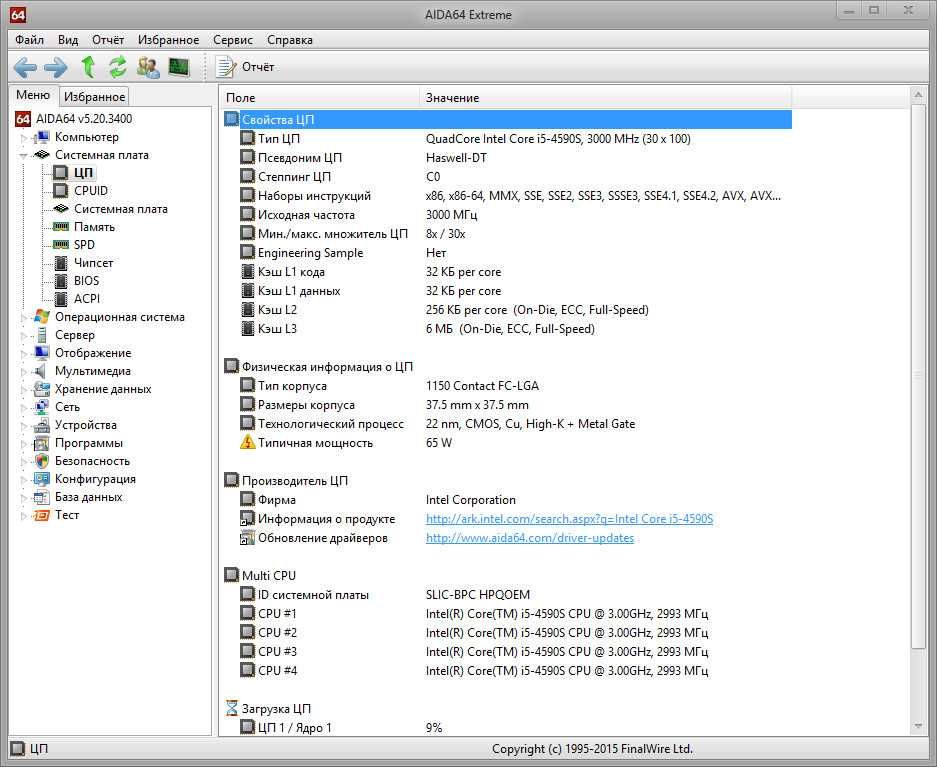This screenshot has height=767, width=937.
Task: Select the Тип ЦП row
Action: 508,139
